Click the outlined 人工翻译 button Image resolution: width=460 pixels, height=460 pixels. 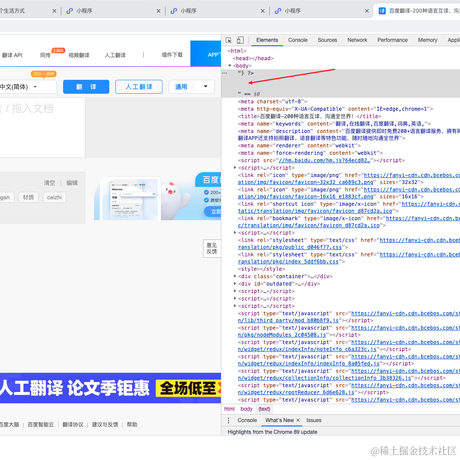tap(139, 87)
